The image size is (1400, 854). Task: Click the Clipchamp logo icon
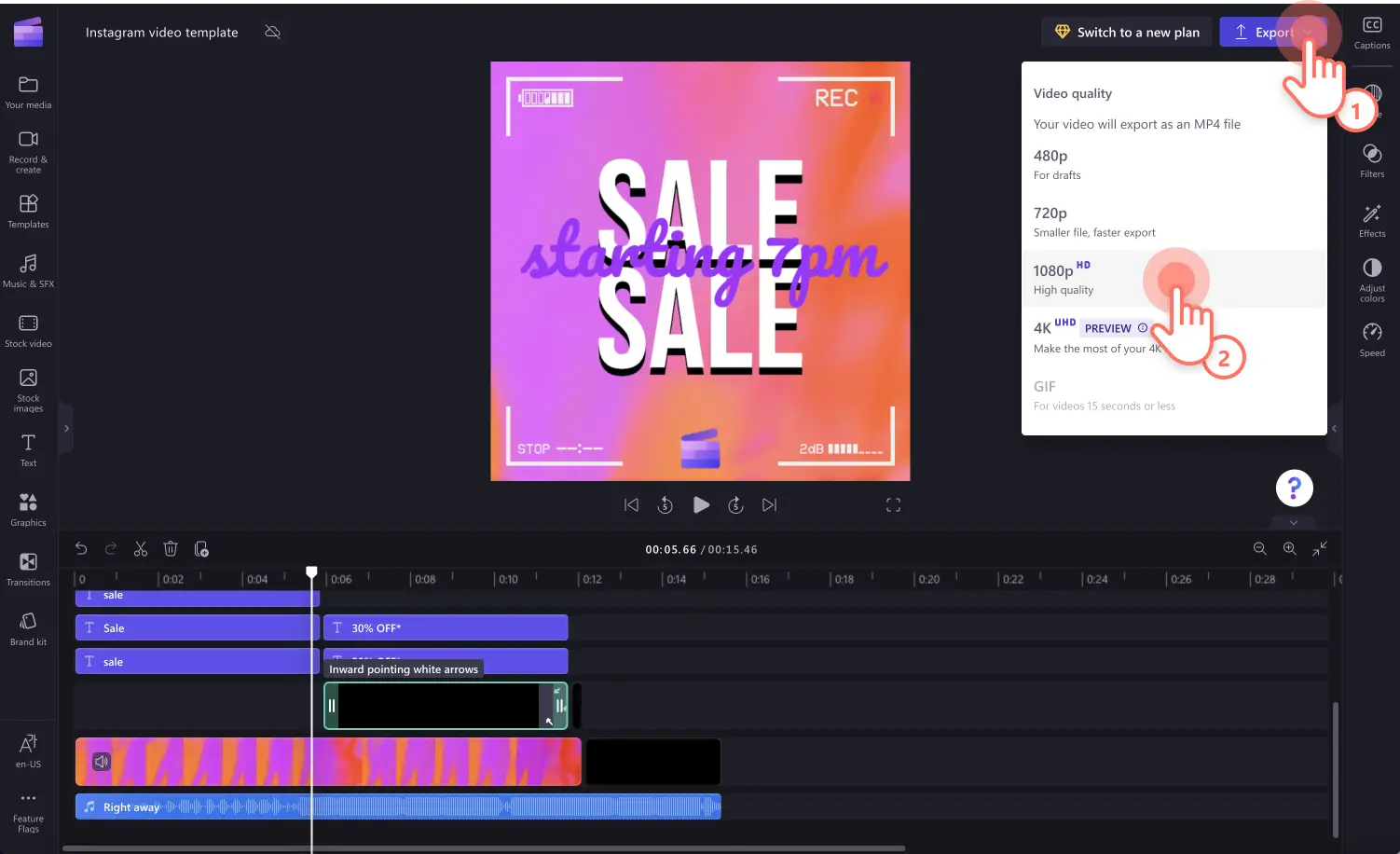28,32
